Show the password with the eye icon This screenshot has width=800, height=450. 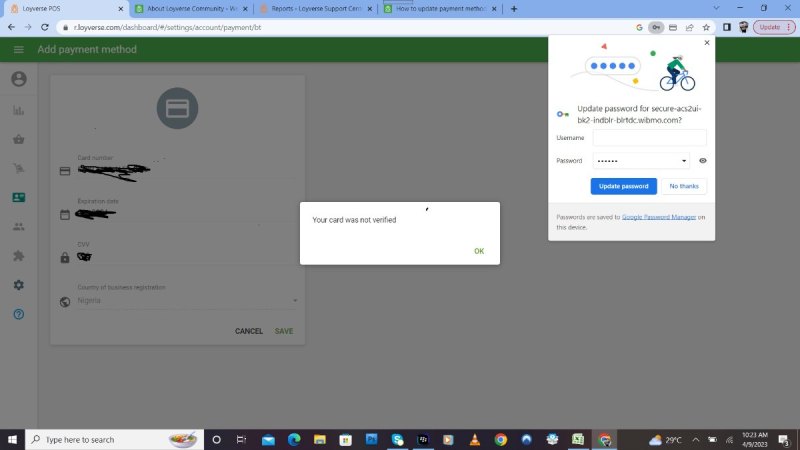(x=703, y=160)
